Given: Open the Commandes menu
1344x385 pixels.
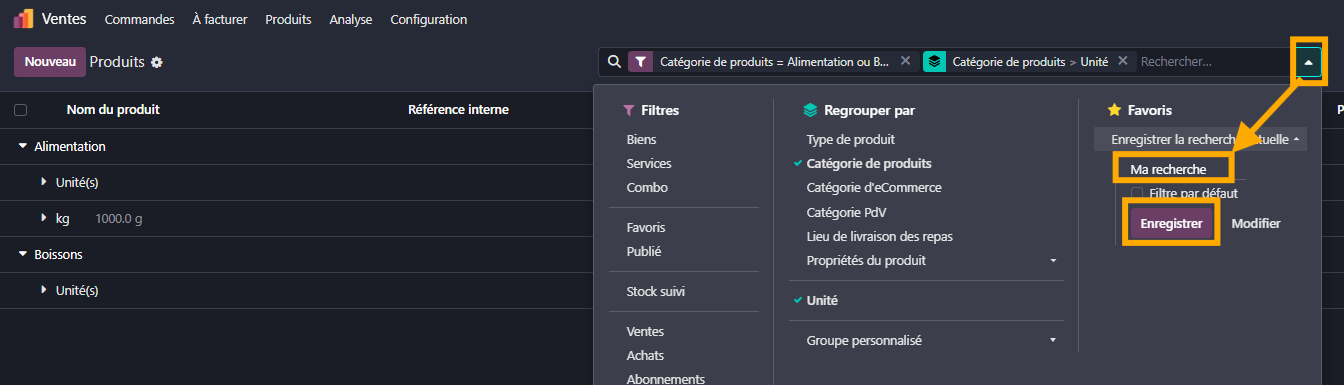Looking at the screenshot, I should (x=139, y=19).
